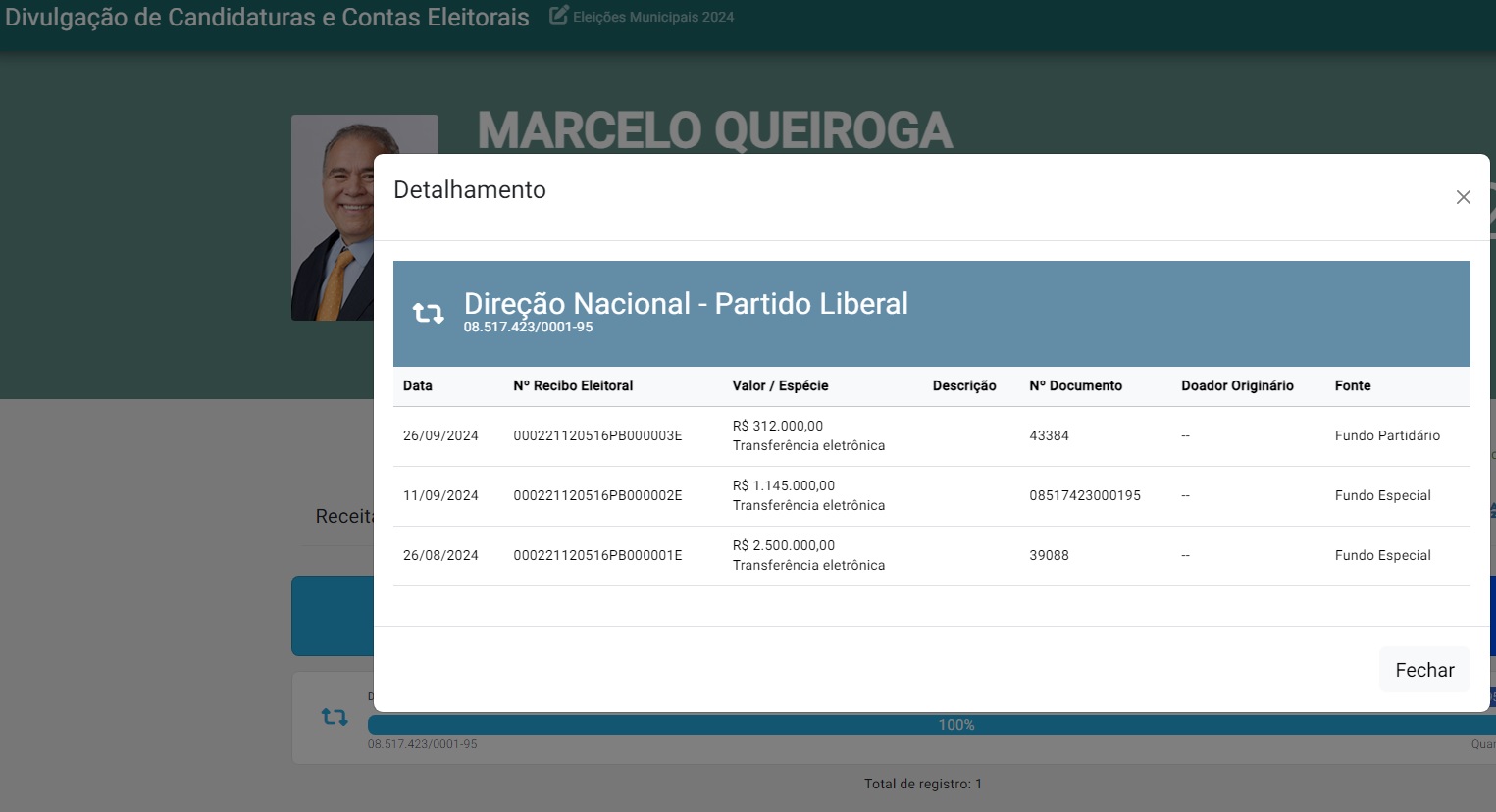Click the Fechar button

(x=1423, y=670)
